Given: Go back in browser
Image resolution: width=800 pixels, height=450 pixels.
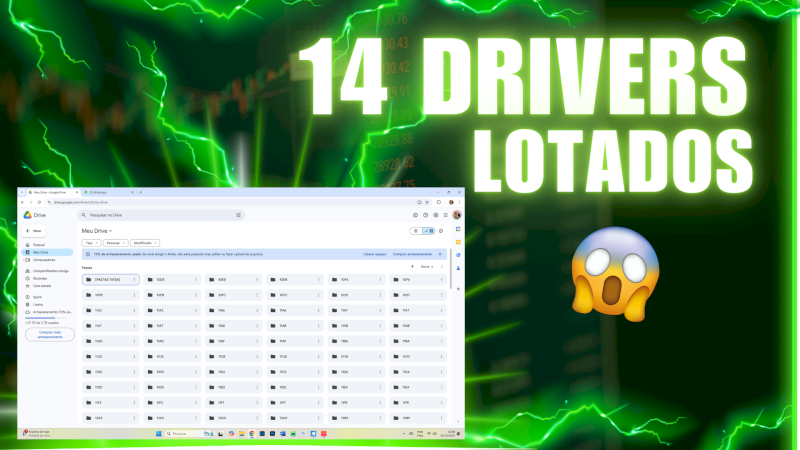Looking at the screenshot, I should coord(22,203).
